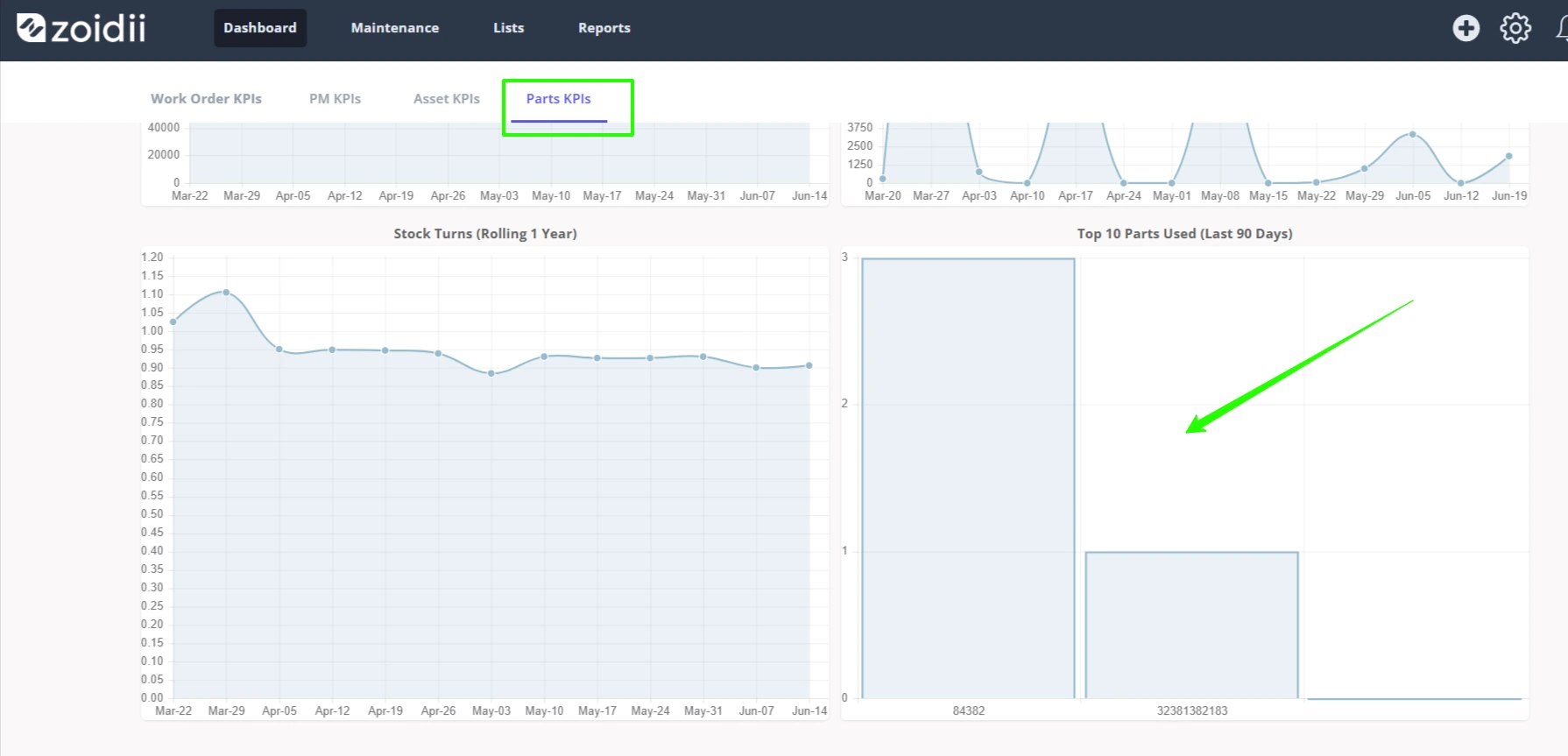1568x756 pixels.
Task: Click the Mar-29 peak point on Stock Turns
Action: coord(226,293)
